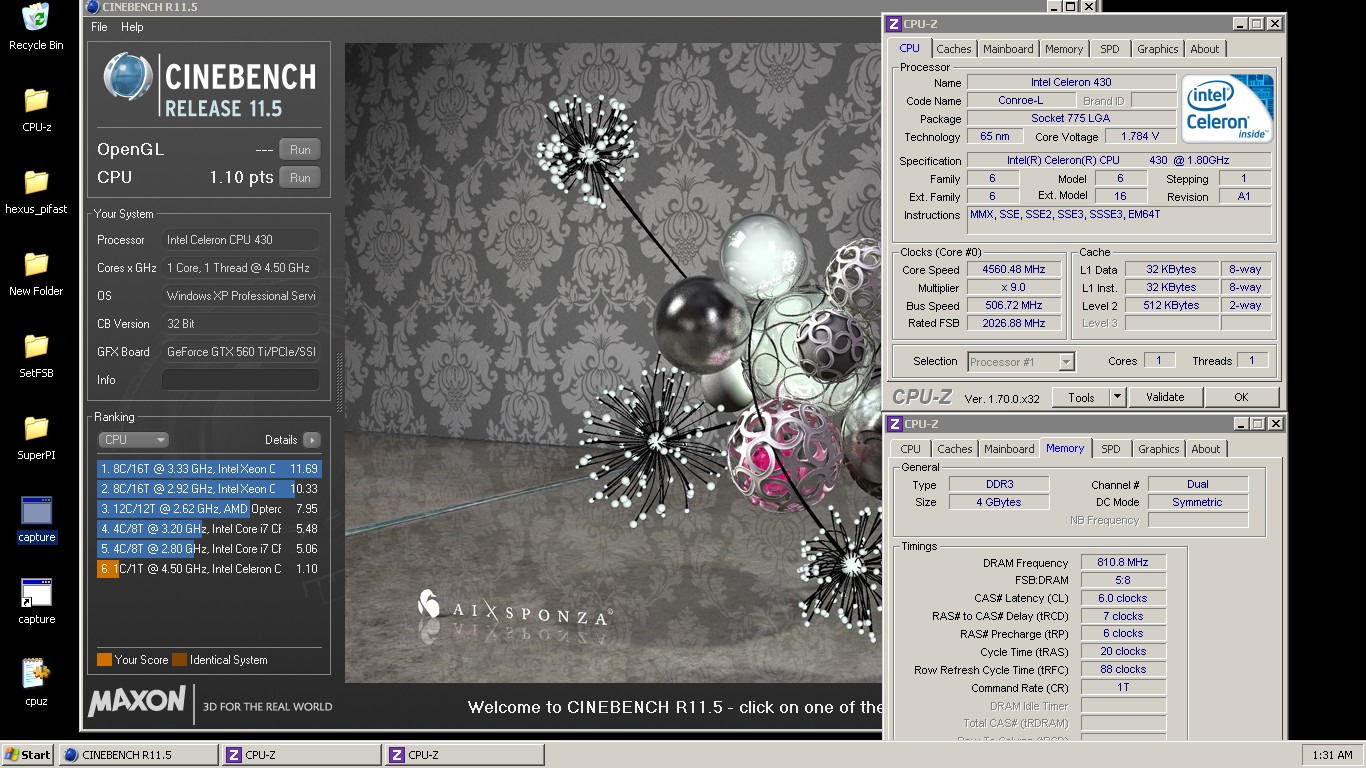Switch to SPD tab in lower CPU-Z
This screenshot has width=1366, height=768.
pos(1111,449)
